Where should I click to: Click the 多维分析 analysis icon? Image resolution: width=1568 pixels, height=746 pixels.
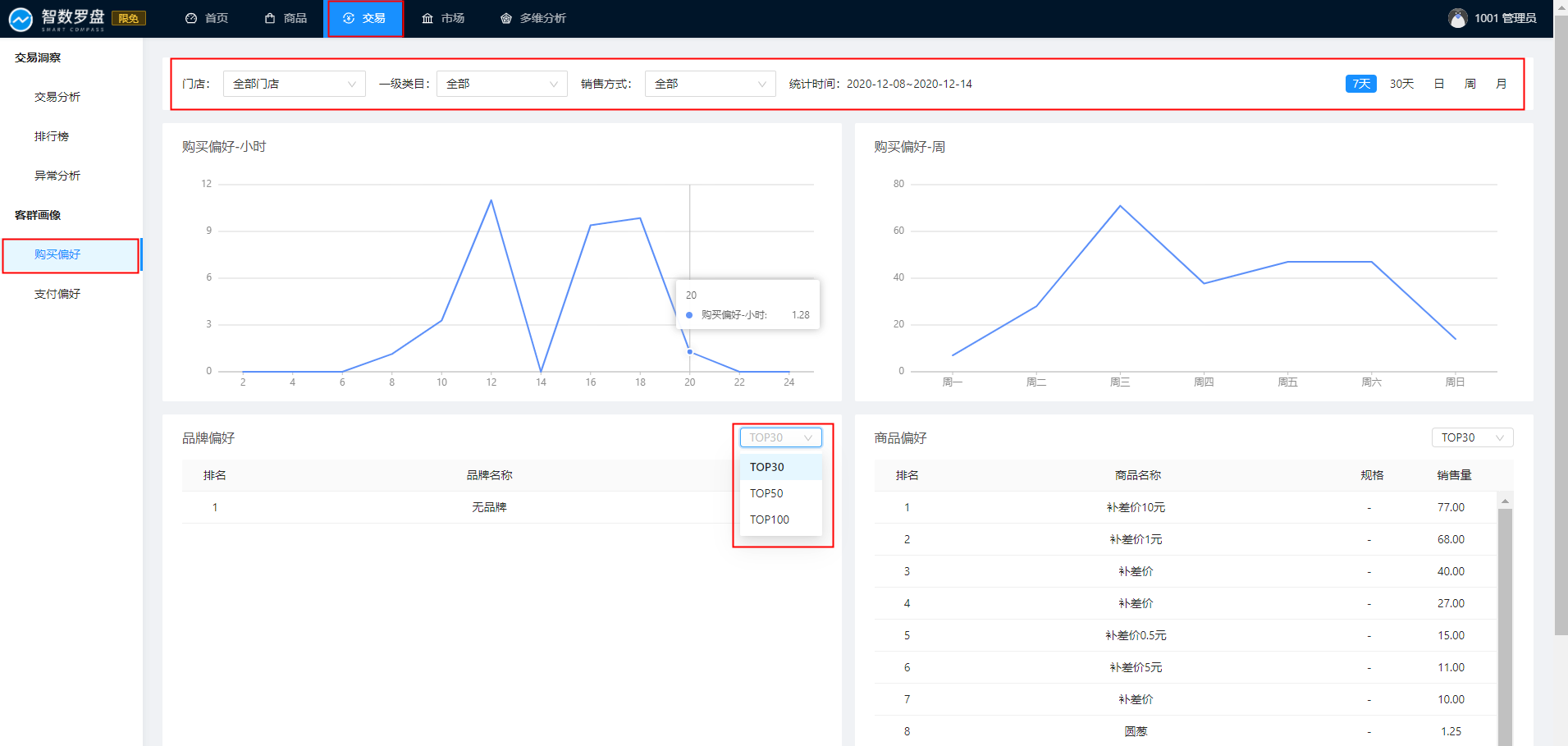(x=506, y=18)
